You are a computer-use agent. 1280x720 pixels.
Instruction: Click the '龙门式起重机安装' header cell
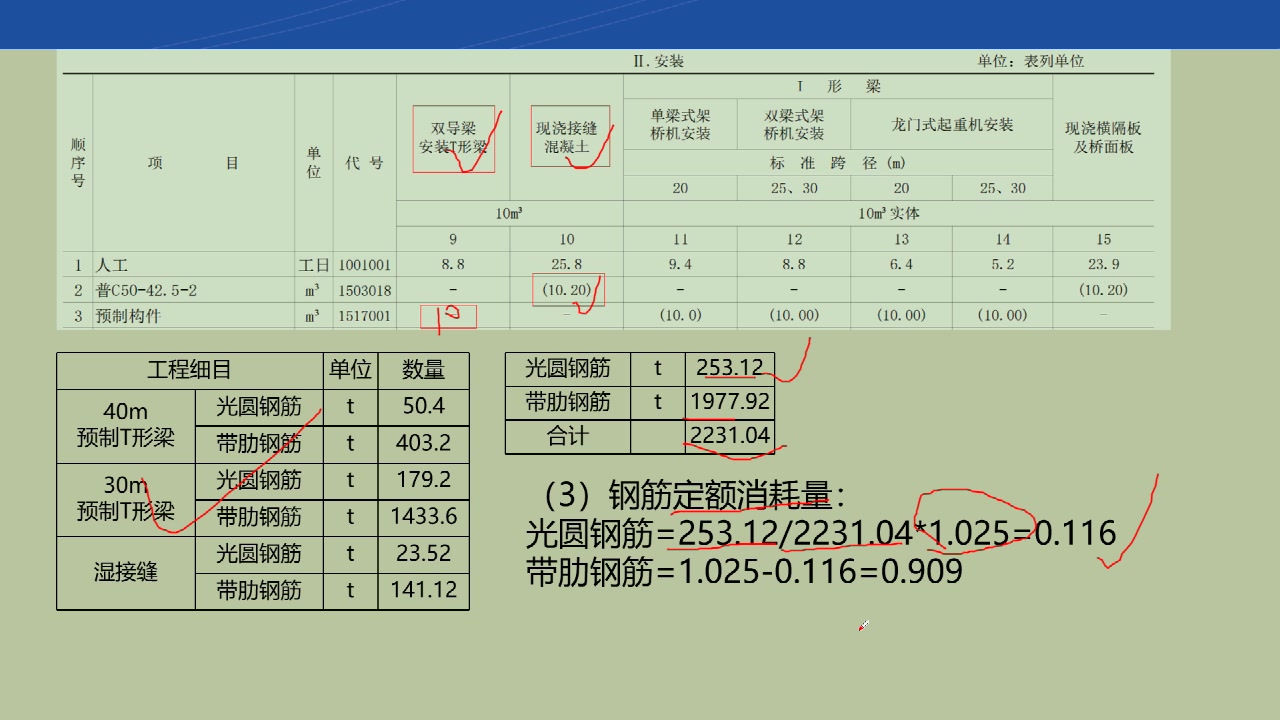(x=952, y=125)
